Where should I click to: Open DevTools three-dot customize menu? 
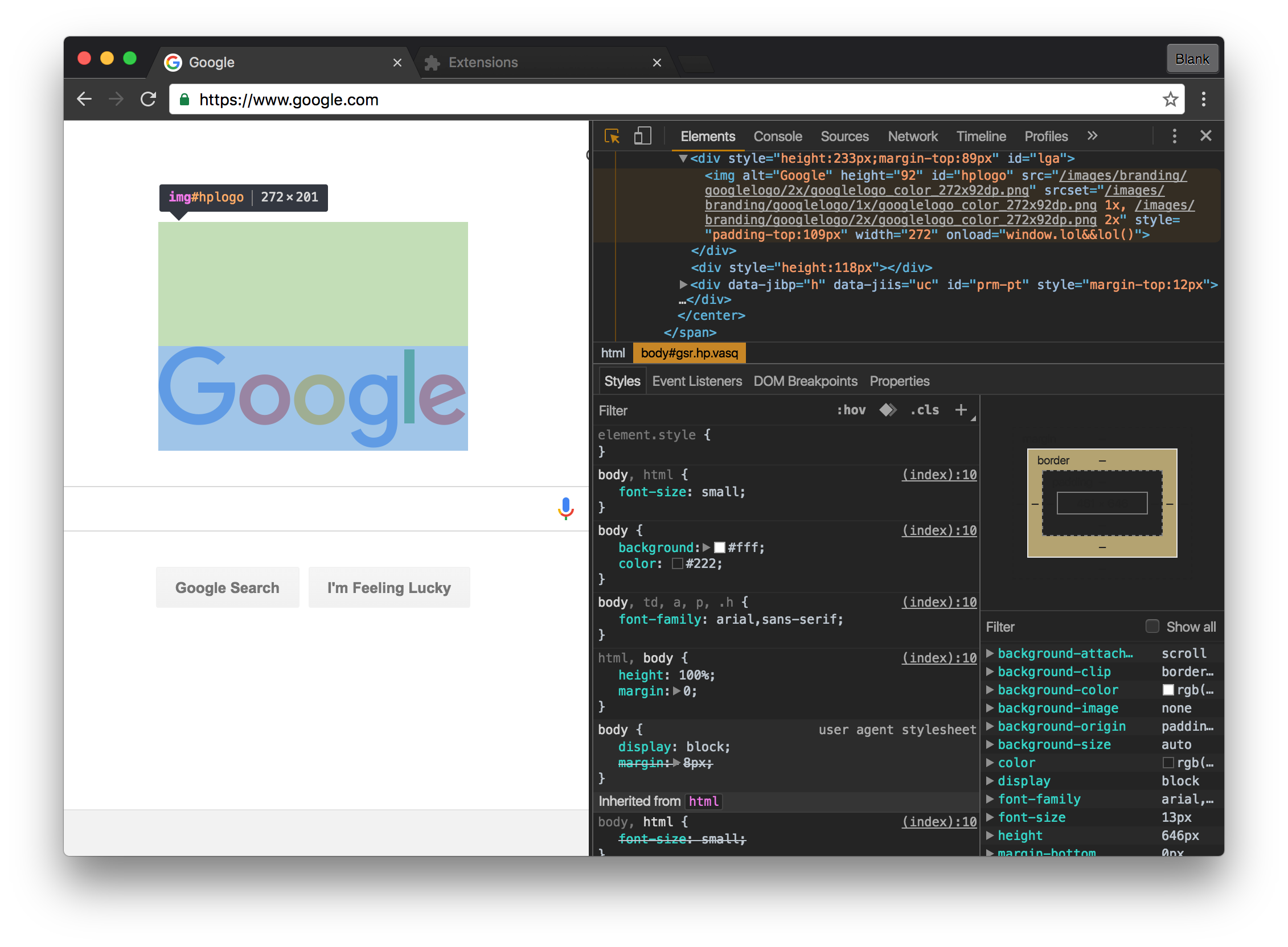(x=1174, y=136)
